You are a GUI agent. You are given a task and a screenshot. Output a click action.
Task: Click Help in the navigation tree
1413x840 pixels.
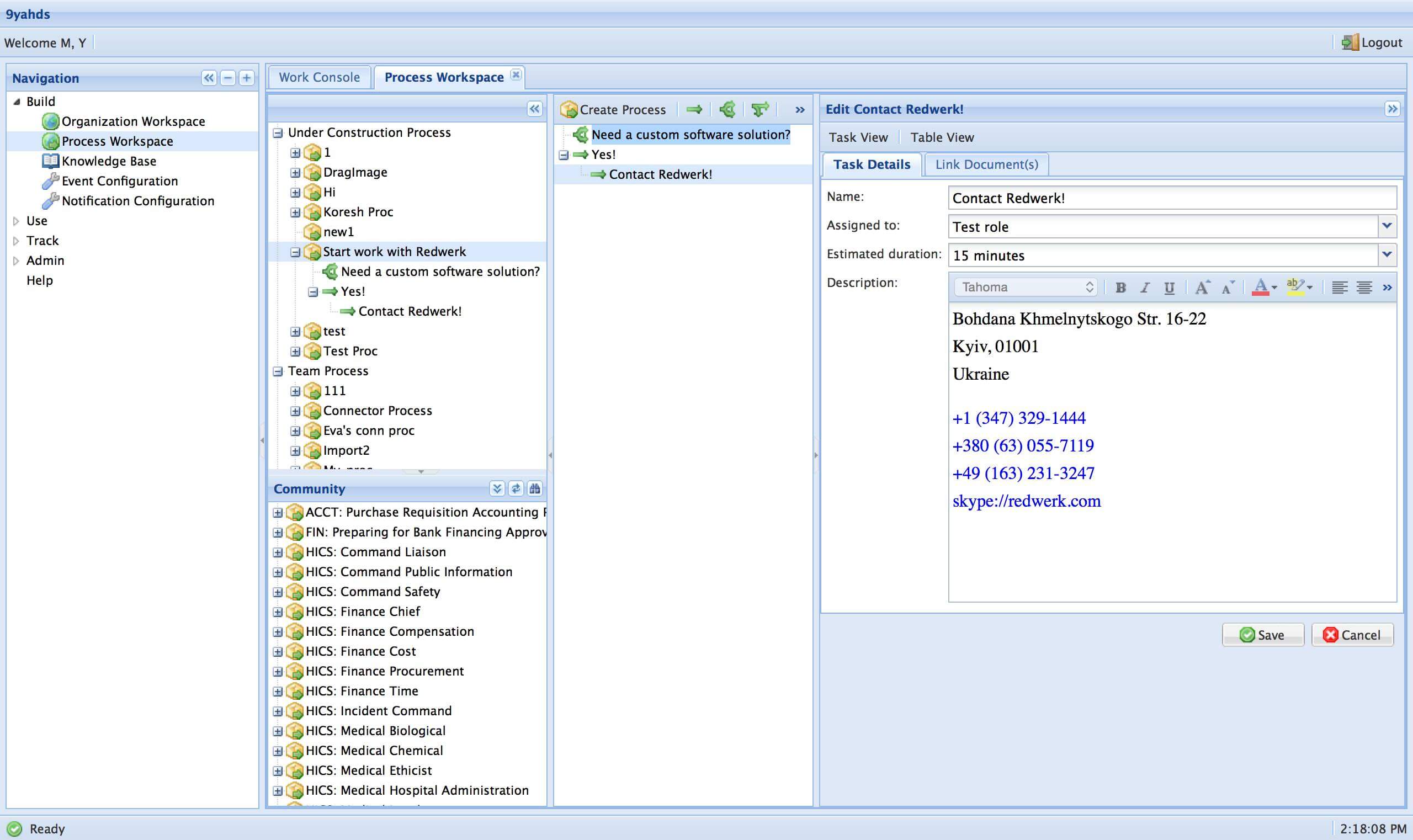(39, 280)
